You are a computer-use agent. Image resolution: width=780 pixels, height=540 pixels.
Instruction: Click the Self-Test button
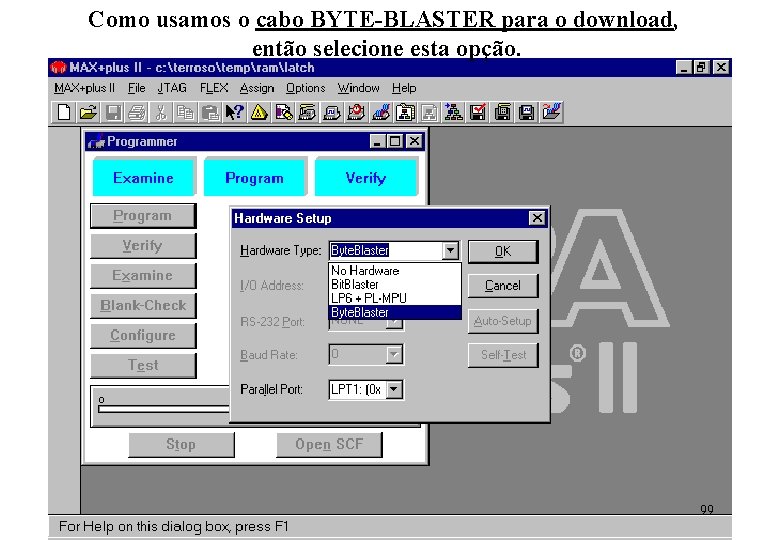click(503, 355)
